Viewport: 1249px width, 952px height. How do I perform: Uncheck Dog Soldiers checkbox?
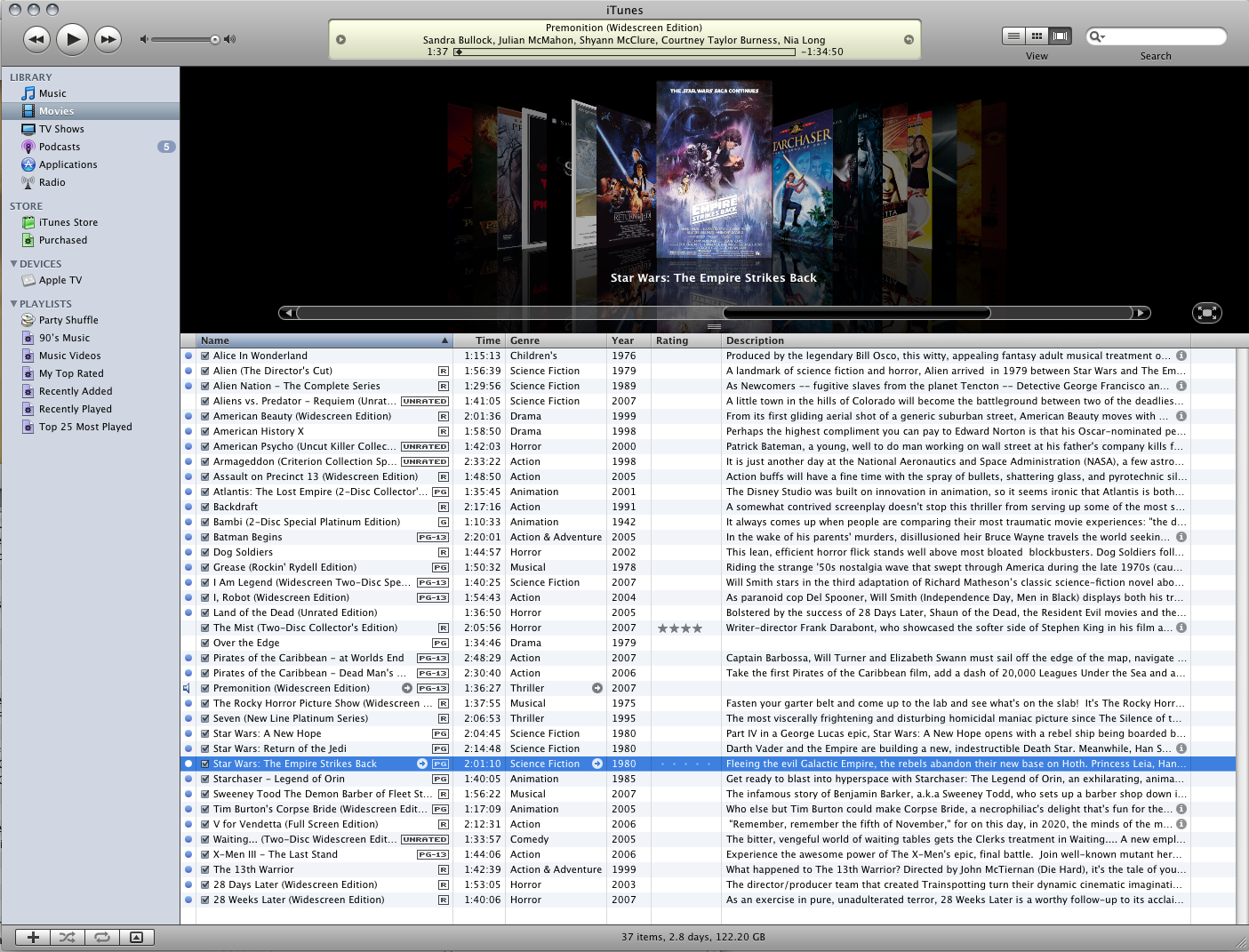(205, 552)
